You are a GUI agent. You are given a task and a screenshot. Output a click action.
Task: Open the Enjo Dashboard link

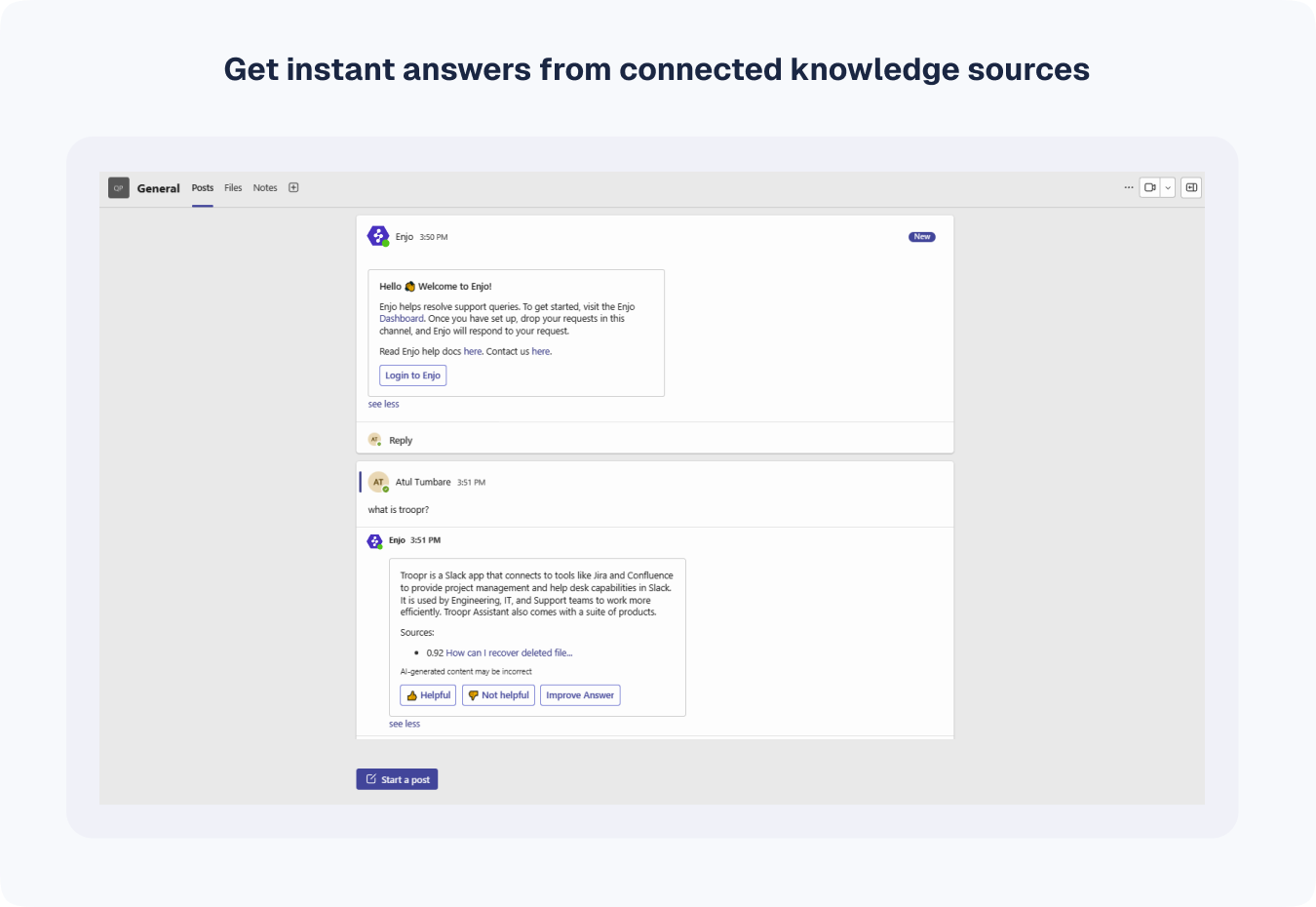click(x=402, y=319)
